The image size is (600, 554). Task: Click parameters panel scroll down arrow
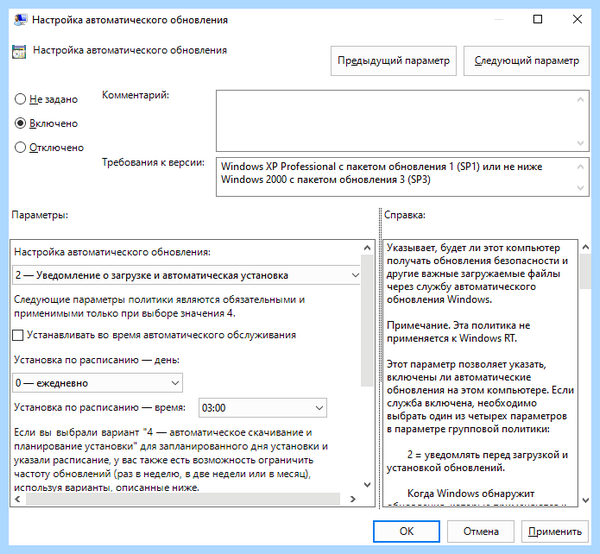[x=367, y=485]
